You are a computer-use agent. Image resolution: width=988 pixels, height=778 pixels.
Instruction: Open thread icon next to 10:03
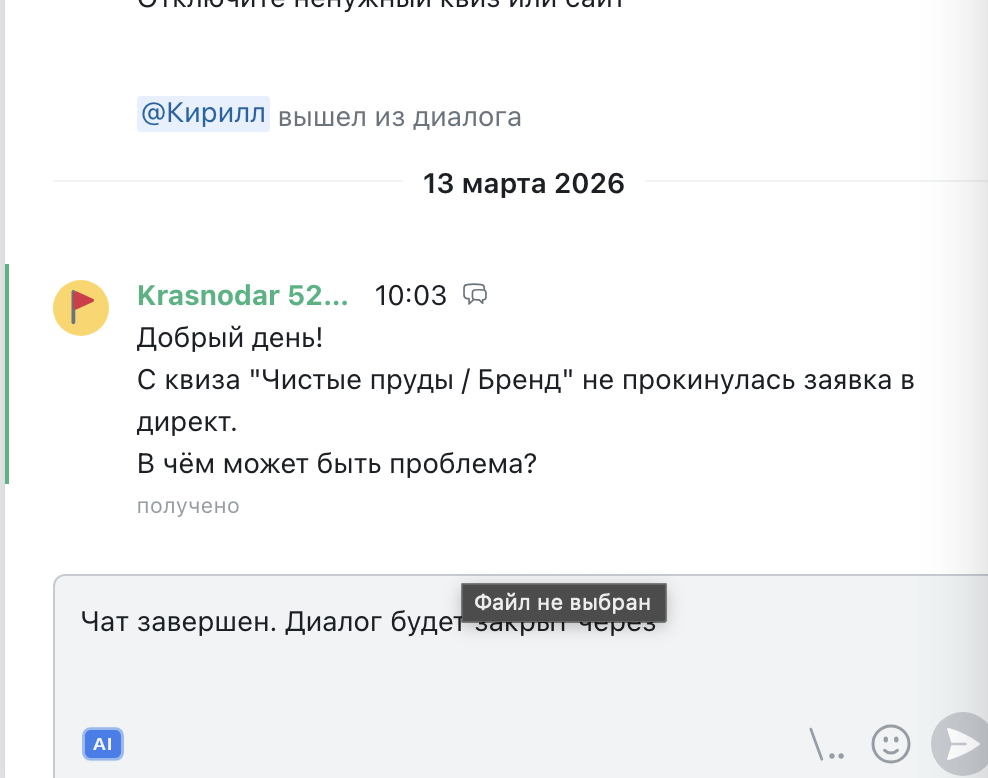pyautogui.click(x=475, y=295)
